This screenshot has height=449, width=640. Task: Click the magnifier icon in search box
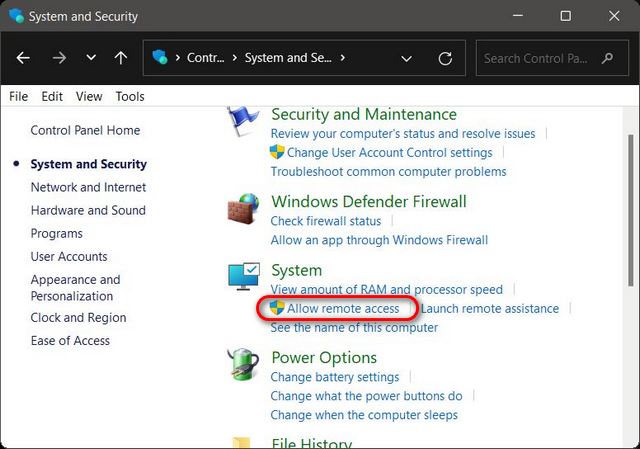click(607, 58)
